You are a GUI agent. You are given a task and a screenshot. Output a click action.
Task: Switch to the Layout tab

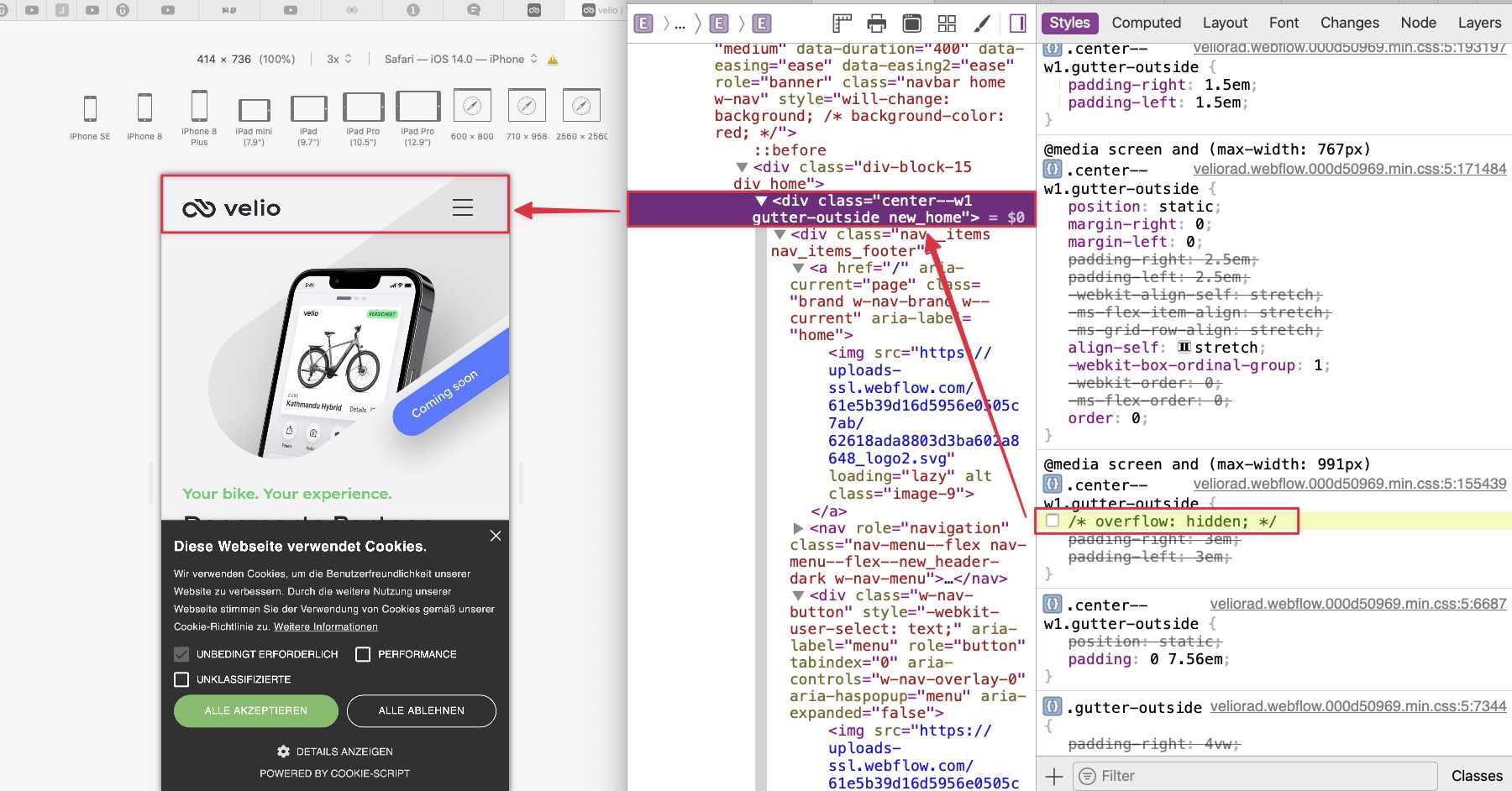pos(1225,23)
